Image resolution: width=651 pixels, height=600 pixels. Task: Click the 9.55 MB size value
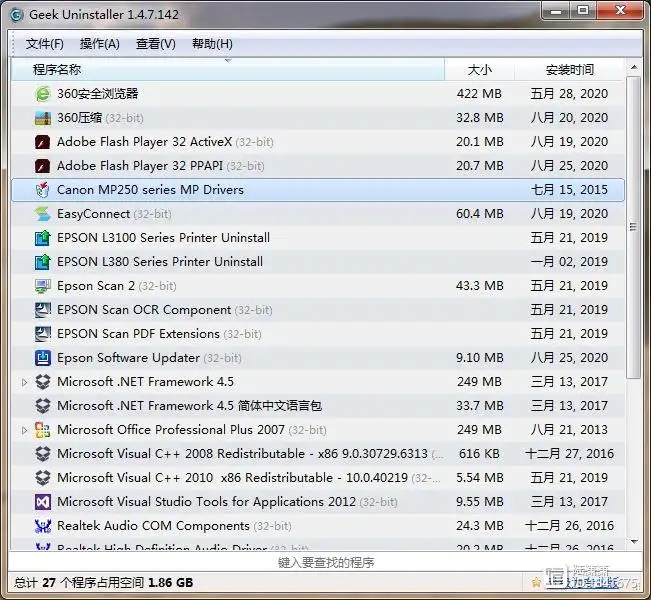coord(480,502)
